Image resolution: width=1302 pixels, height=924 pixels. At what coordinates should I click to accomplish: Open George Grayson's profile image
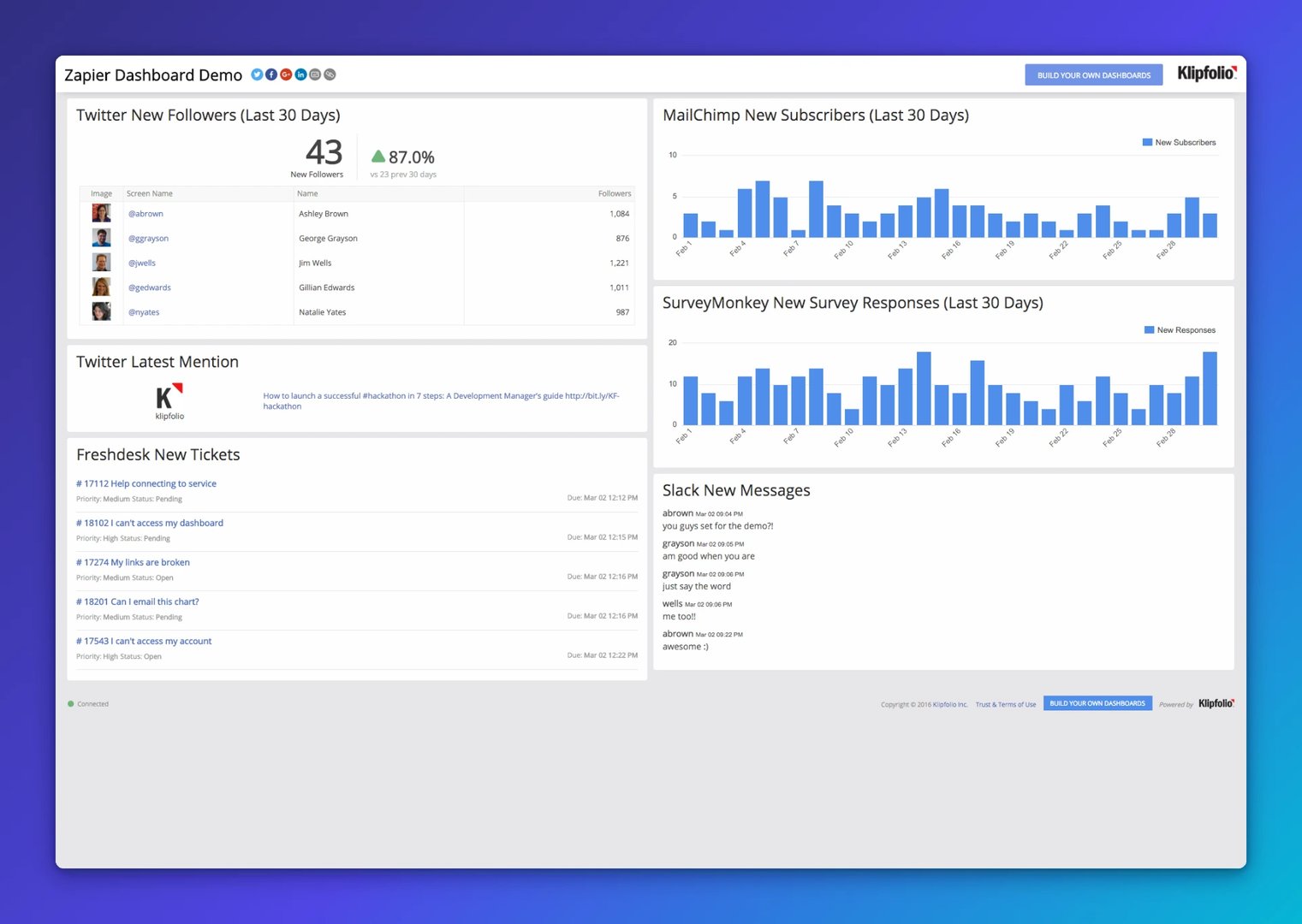click(101, 238)
